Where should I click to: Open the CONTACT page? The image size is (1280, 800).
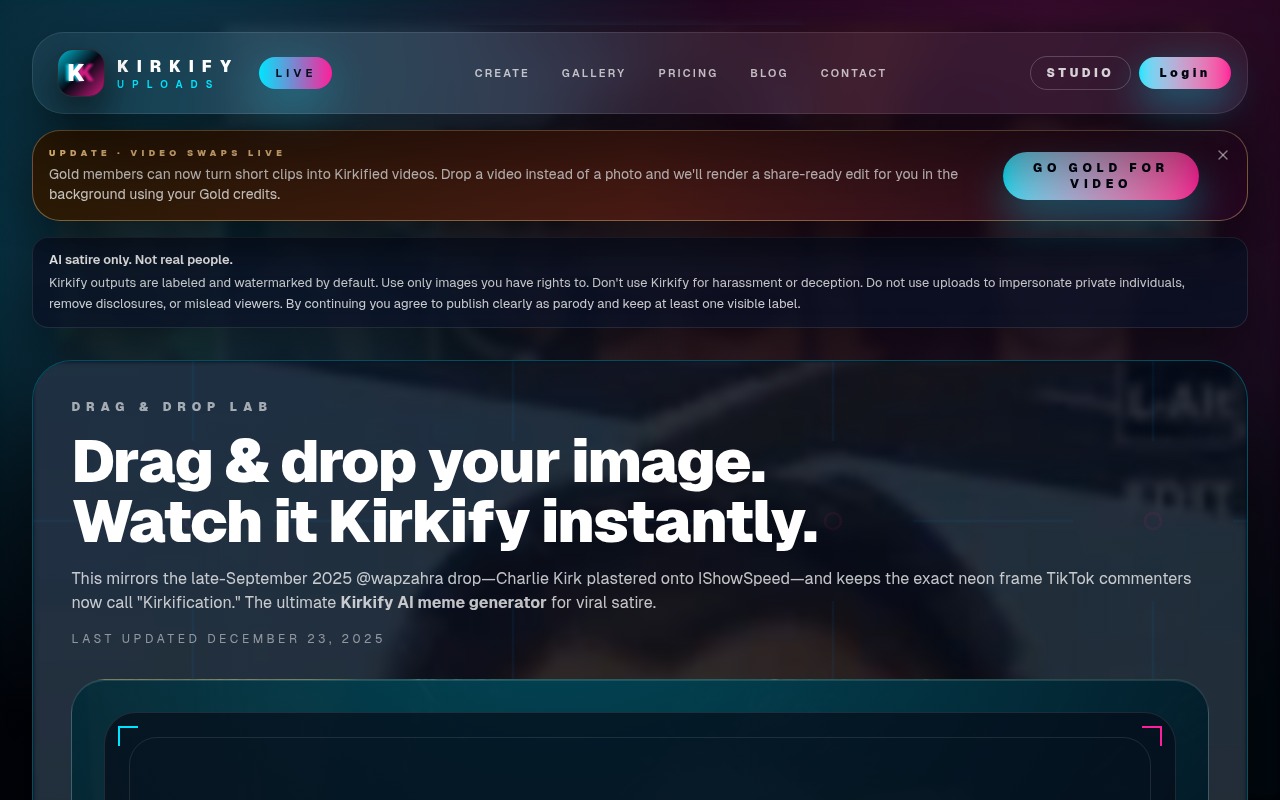(853, 73)
